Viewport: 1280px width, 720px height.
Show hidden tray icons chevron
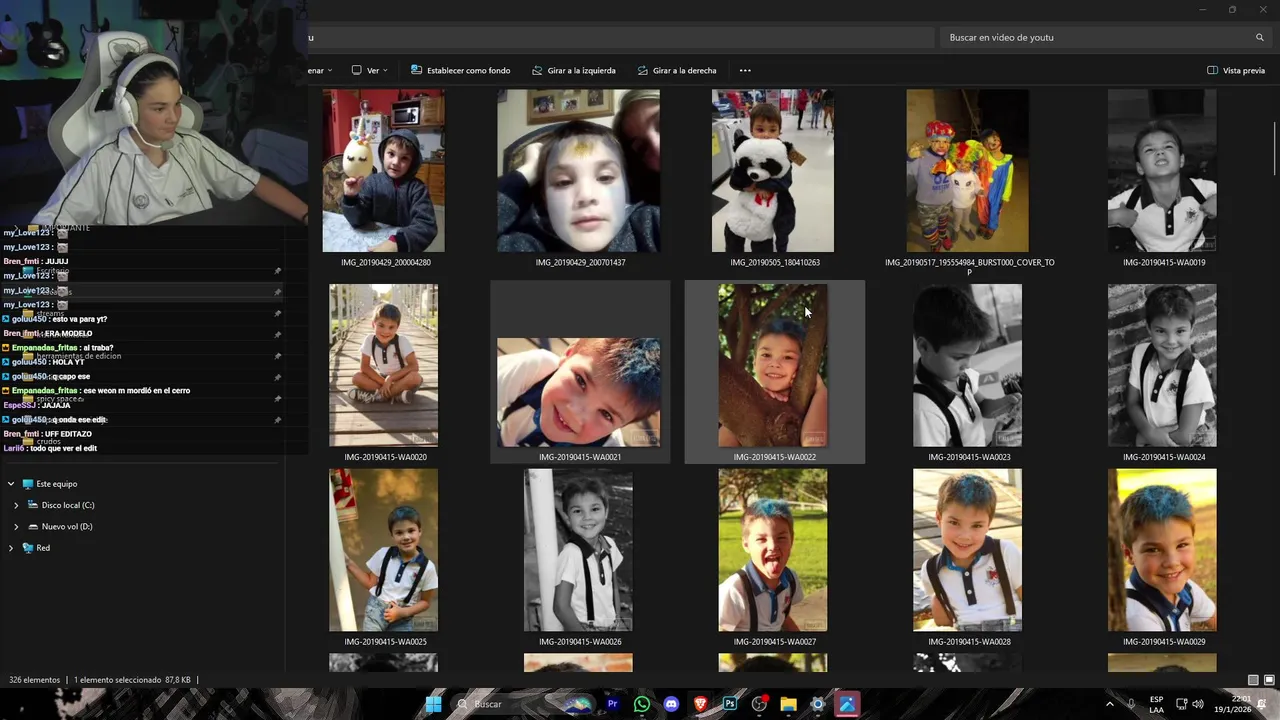pyautogui.click(x=1109, y=704)
